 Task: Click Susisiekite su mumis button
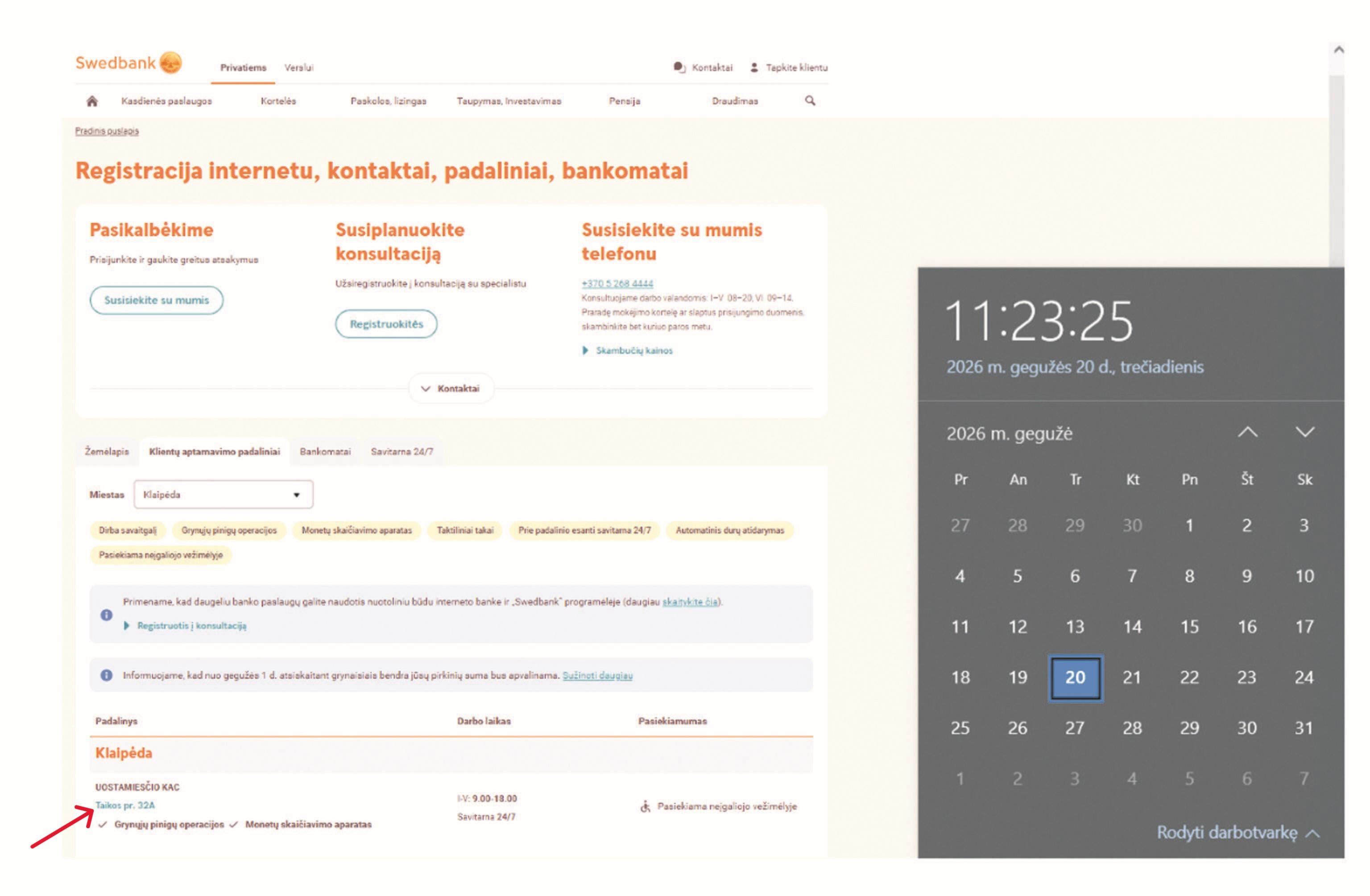coord(157,300)
